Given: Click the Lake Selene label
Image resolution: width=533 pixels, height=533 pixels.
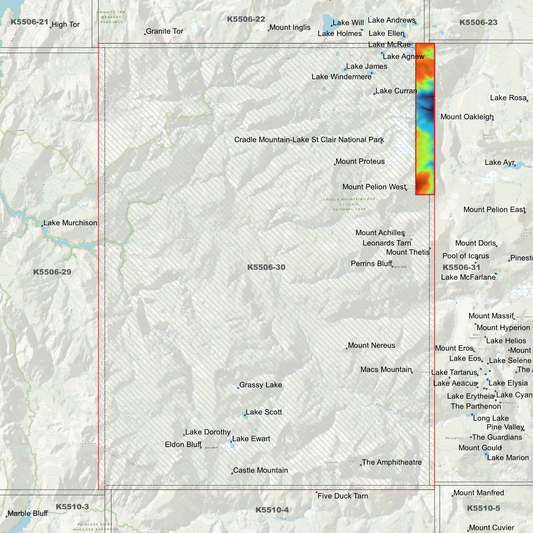Looking at the screenshot, I should point(510,361).
